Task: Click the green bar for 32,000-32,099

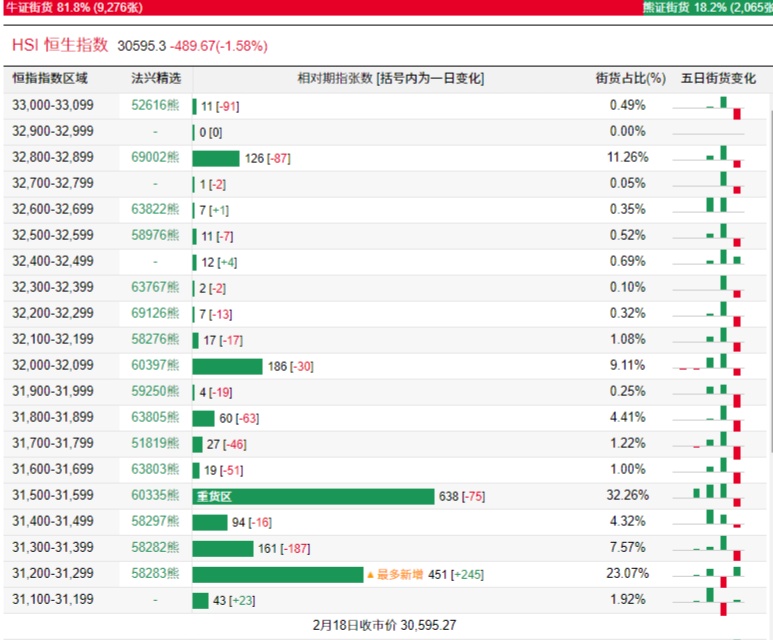Action: (227, 366)
